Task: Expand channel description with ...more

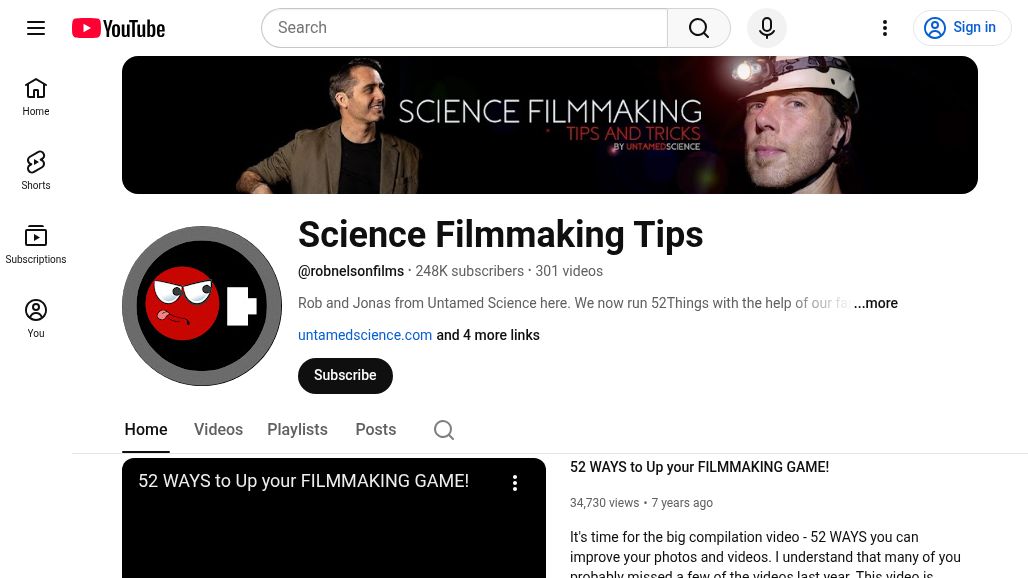Action: coord(876,303)
